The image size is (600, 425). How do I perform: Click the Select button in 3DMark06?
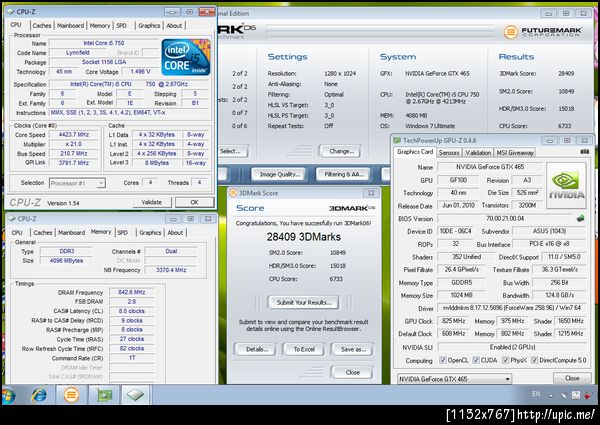232,151
